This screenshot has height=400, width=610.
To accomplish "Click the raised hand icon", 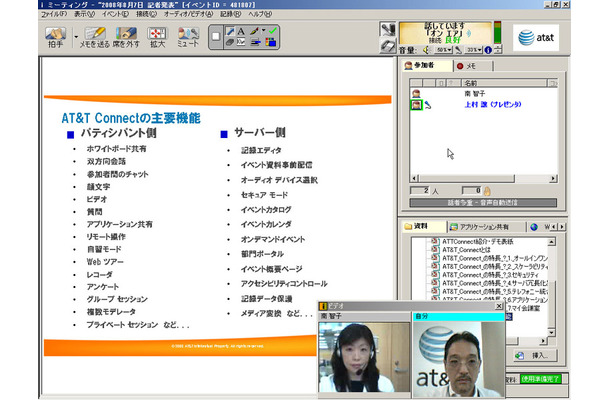I will click(487, 191).
